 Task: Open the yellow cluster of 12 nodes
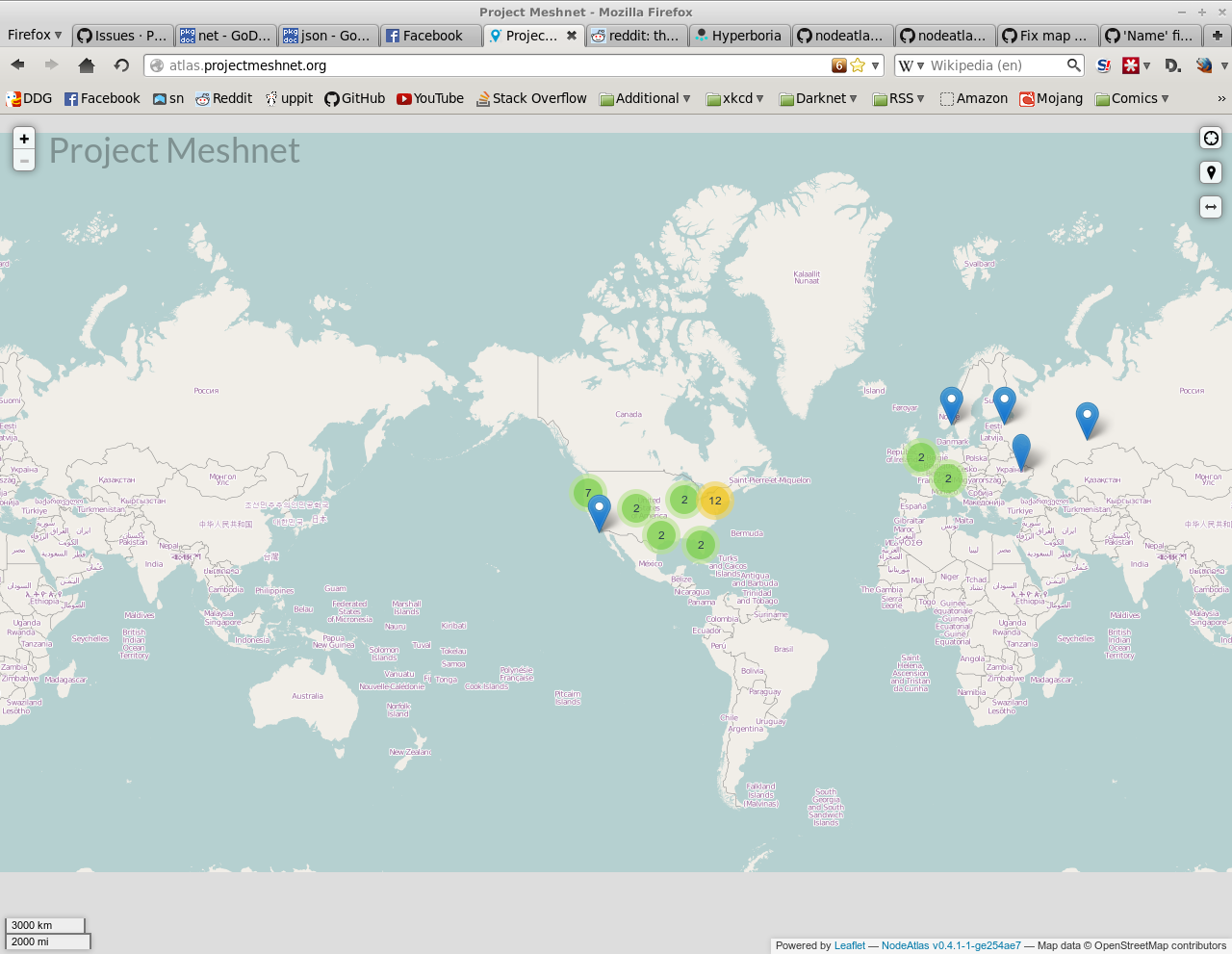715,501
